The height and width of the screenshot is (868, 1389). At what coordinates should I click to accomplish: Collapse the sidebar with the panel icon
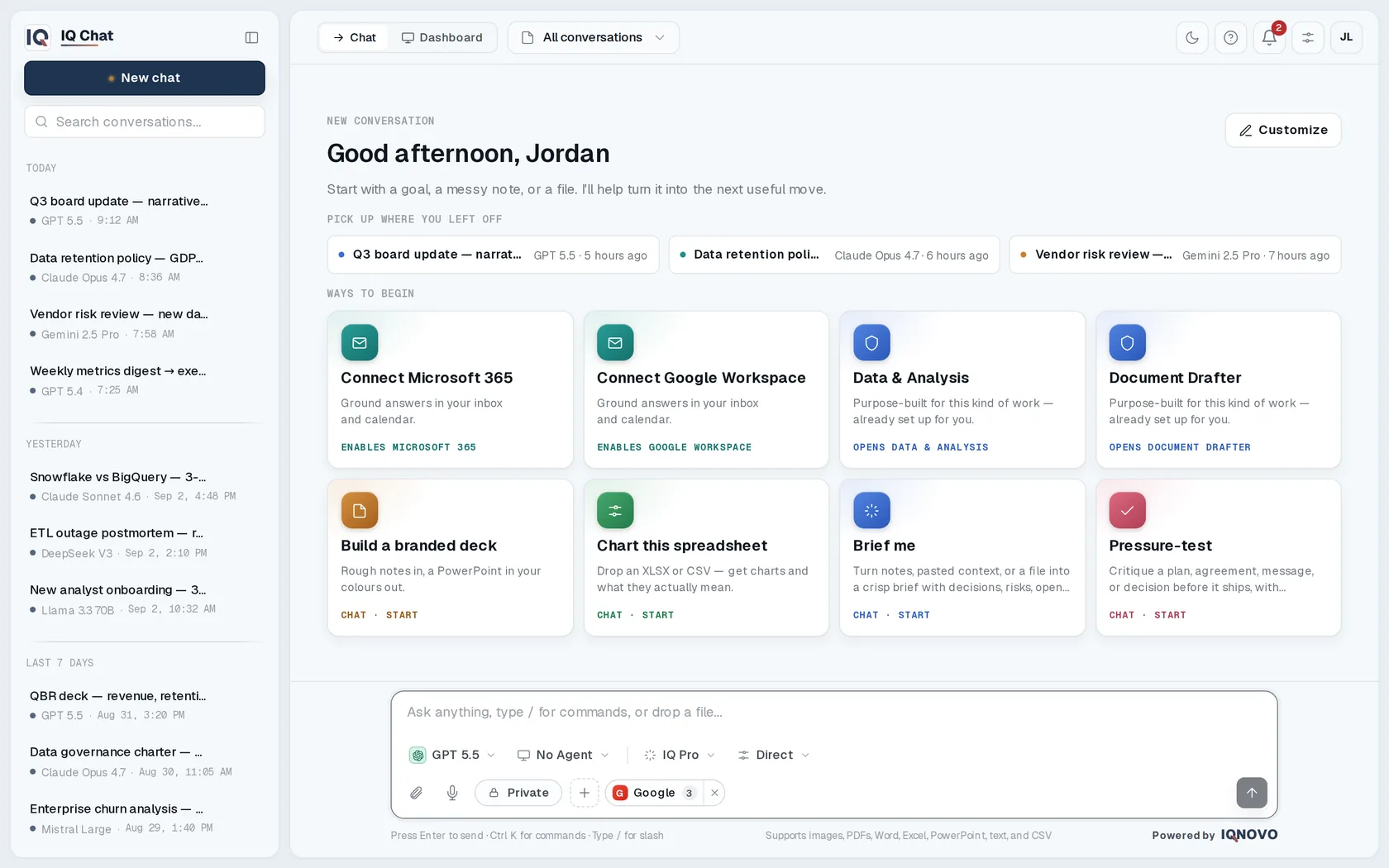[x=252, y=37]
